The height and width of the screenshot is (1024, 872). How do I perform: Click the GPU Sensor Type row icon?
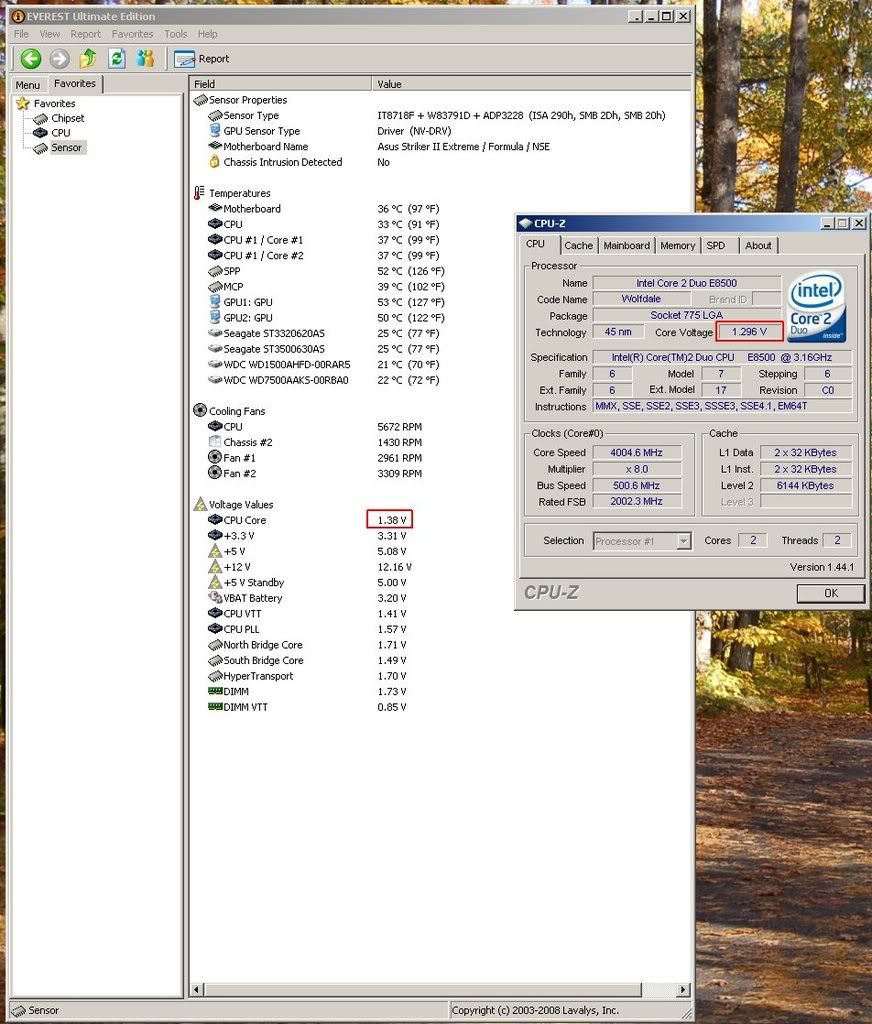click(x=215, y=131)
